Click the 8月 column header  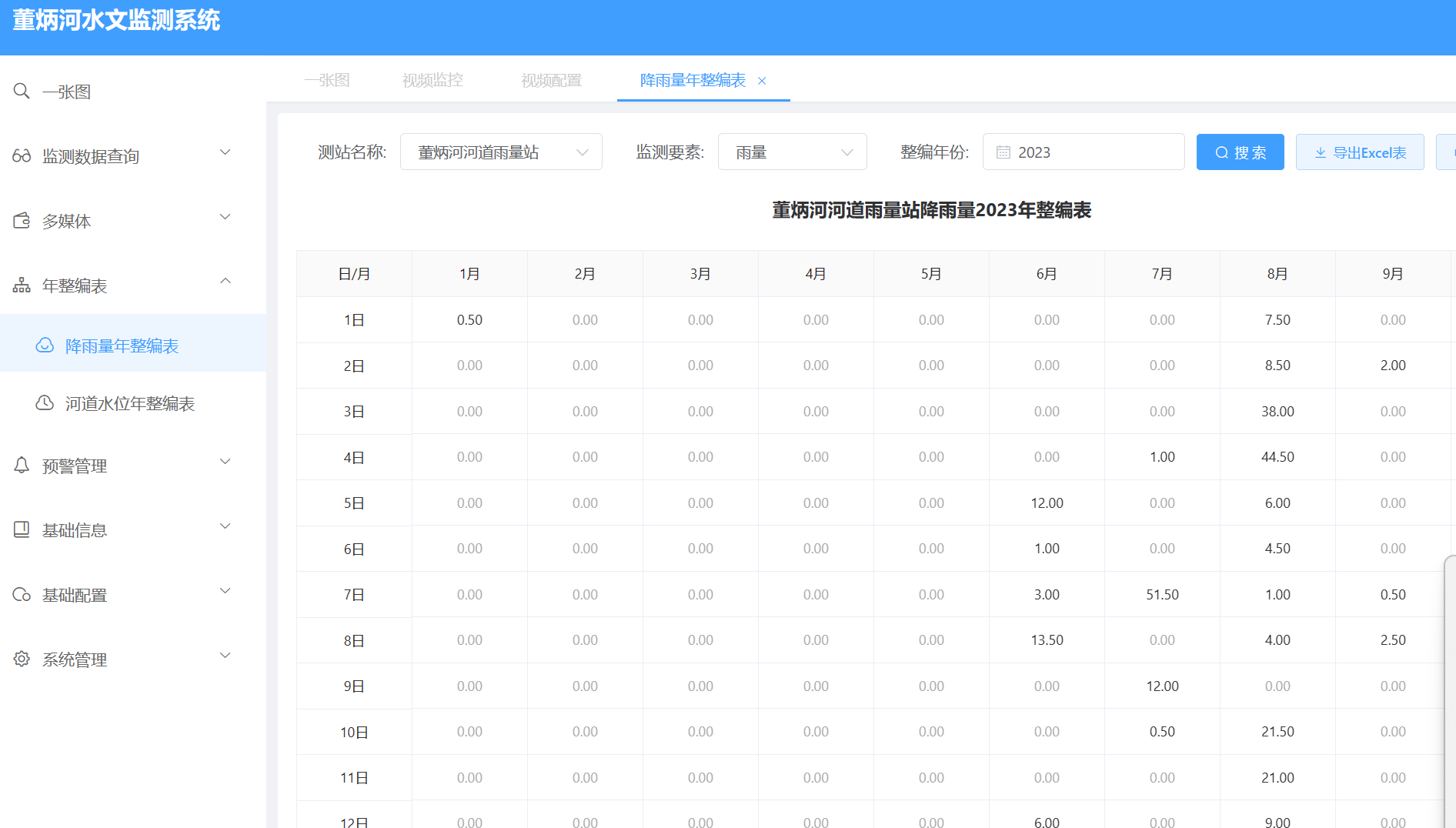[1277, 274]
